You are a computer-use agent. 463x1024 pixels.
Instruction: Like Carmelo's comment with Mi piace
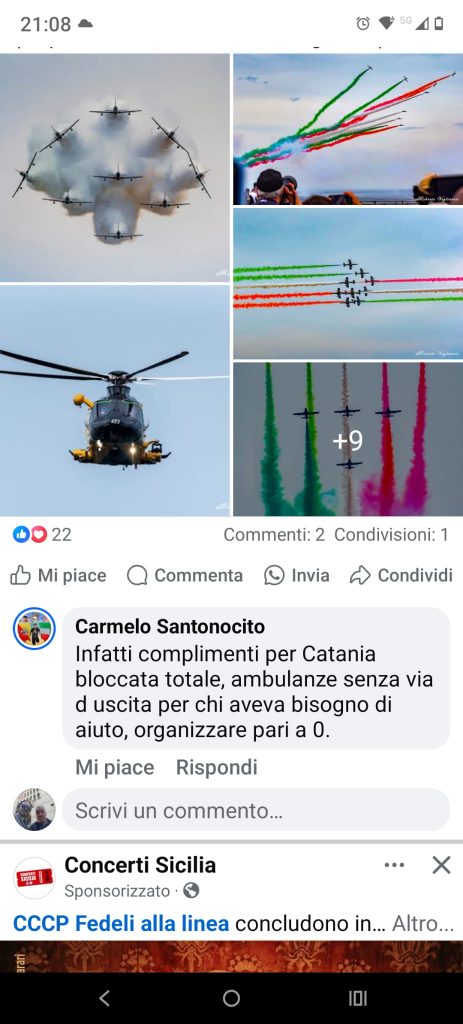pos(115,767)
